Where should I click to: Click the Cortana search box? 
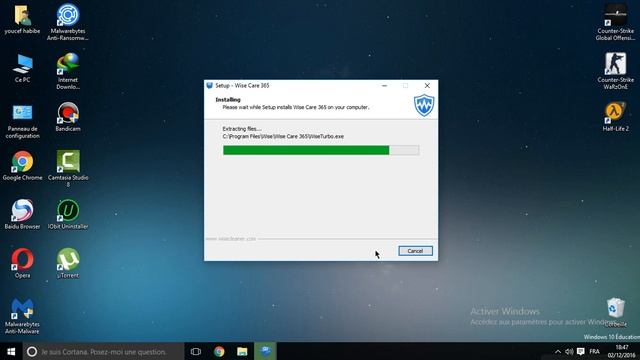click(103, 351)
